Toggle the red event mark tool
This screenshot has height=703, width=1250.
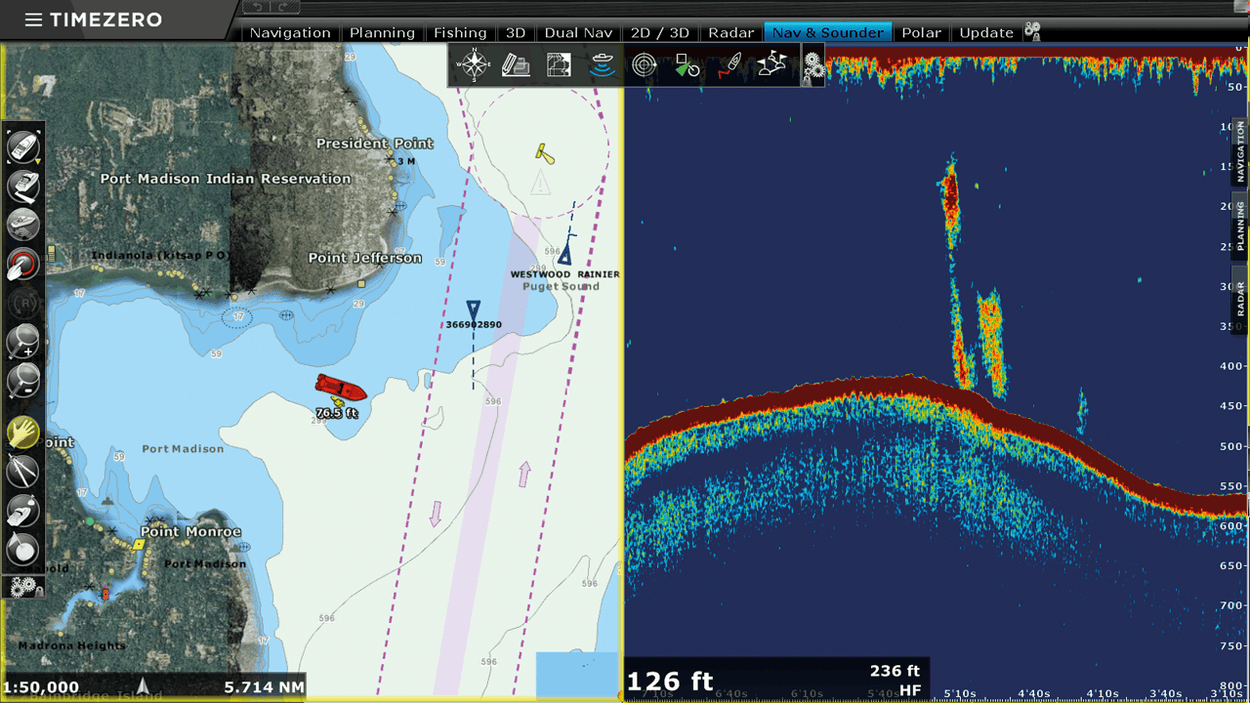(x=23, y=264)
